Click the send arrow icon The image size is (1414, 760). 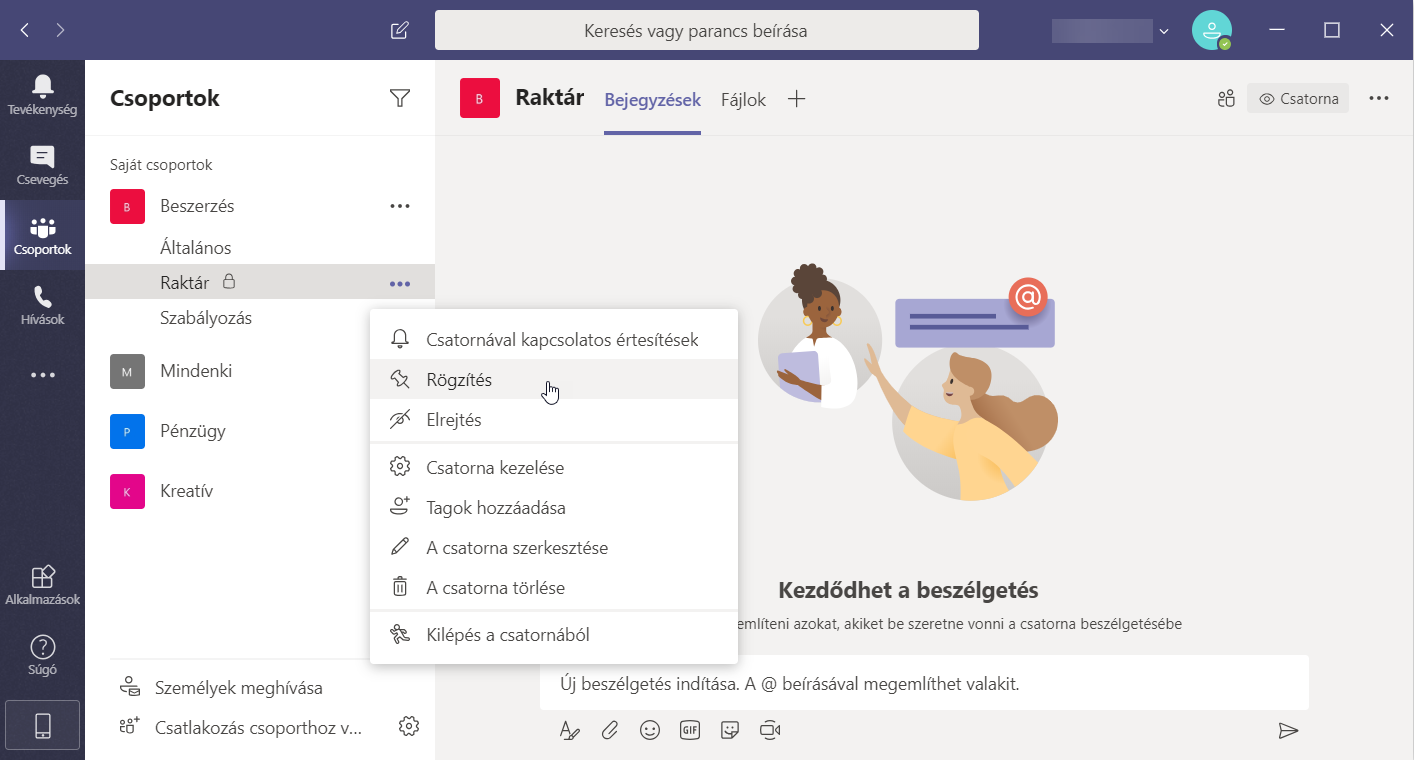[1288, 731]
